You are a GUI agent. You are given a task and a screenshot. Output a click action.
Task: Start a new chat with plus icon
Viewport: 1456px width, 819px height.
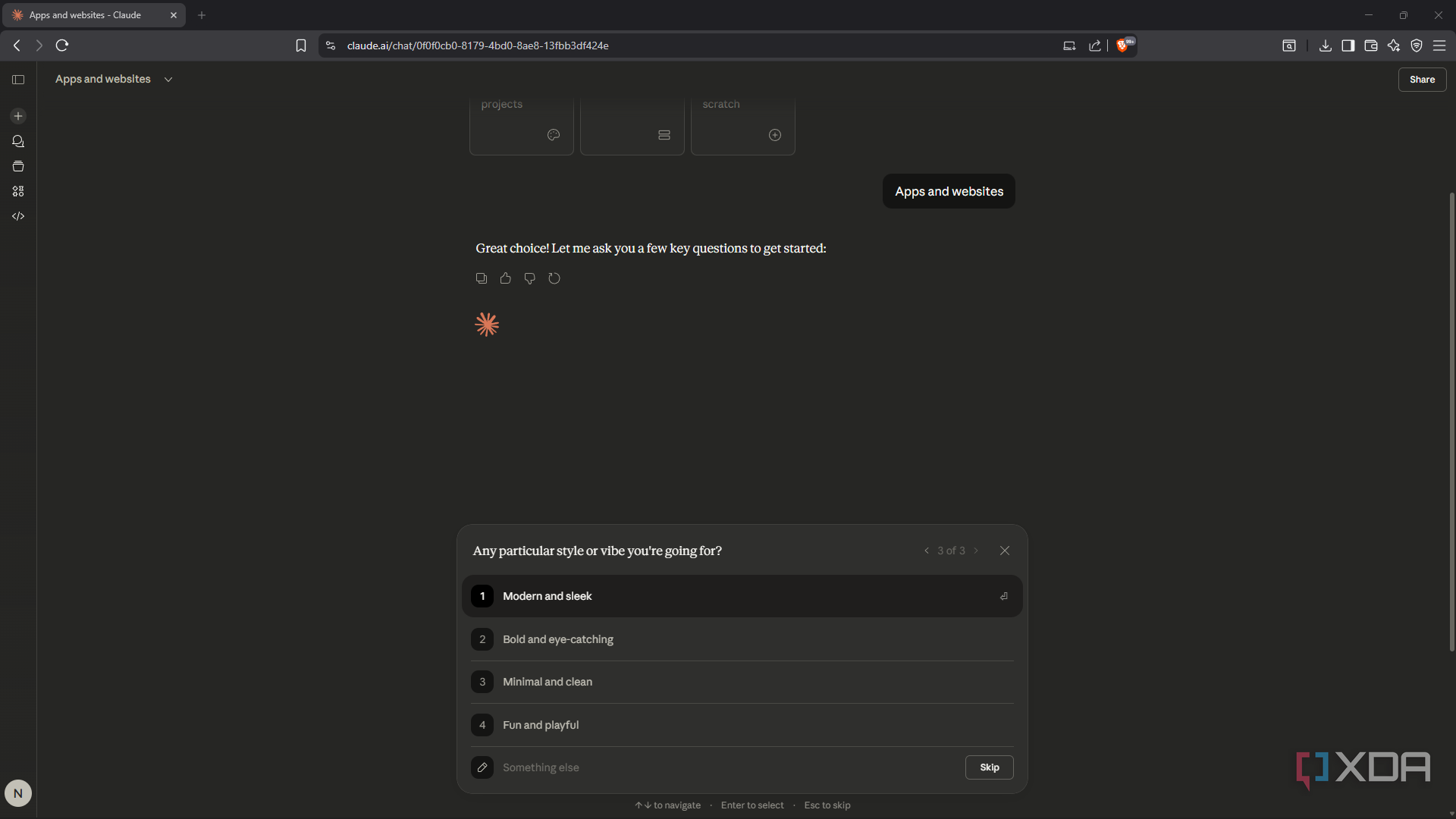18,116
